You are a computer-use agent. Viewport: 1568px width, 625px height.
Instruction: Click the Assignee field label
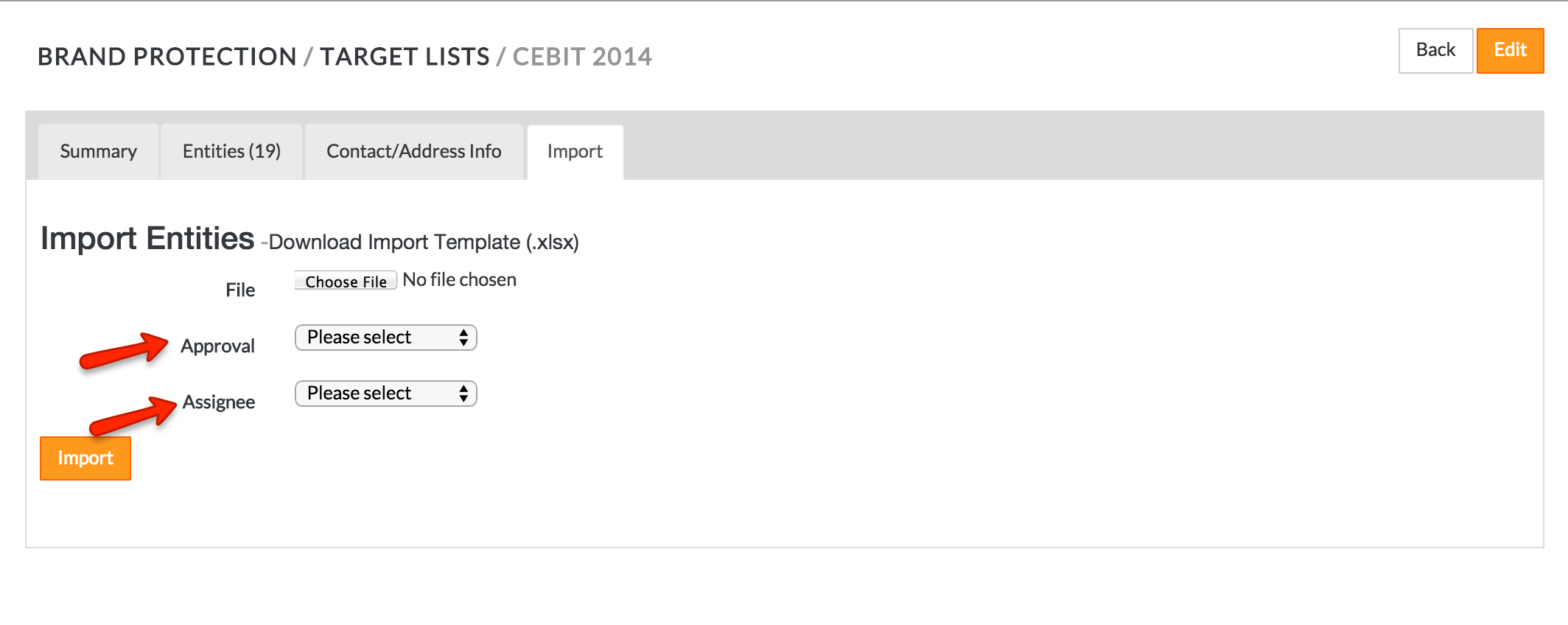point(218,402)
